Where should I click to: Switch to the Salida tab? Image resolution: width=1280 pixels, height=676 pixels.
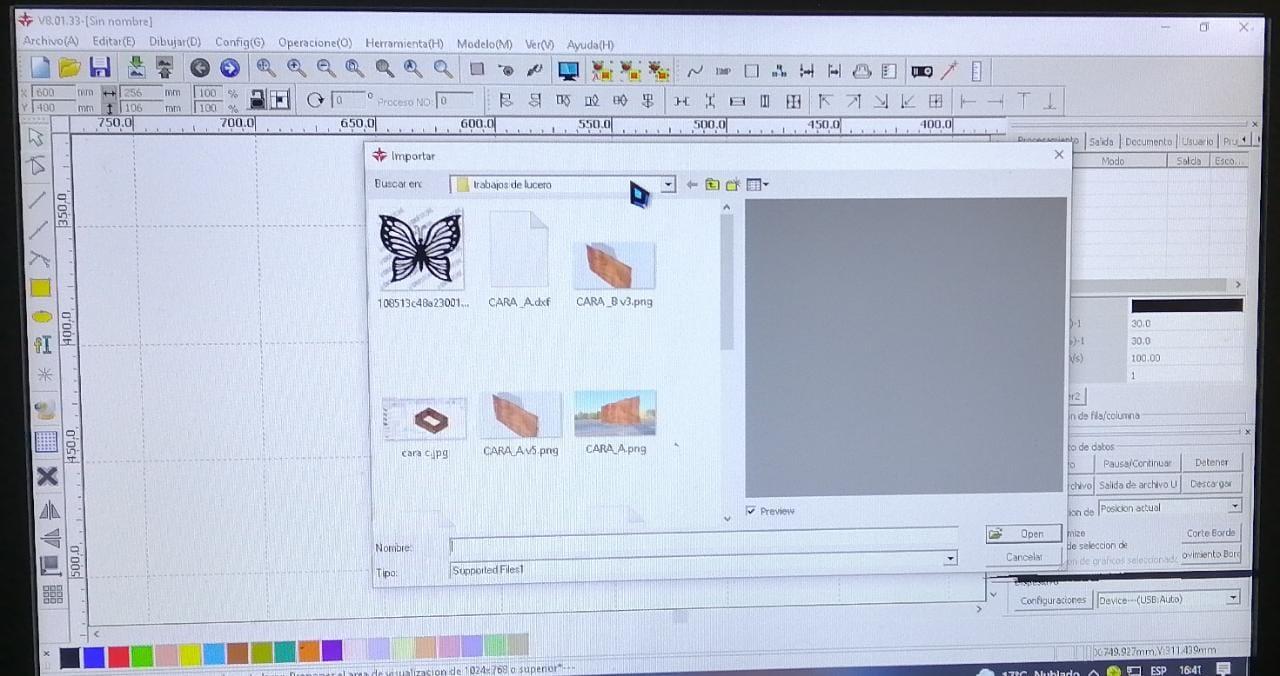[1101, 142]
